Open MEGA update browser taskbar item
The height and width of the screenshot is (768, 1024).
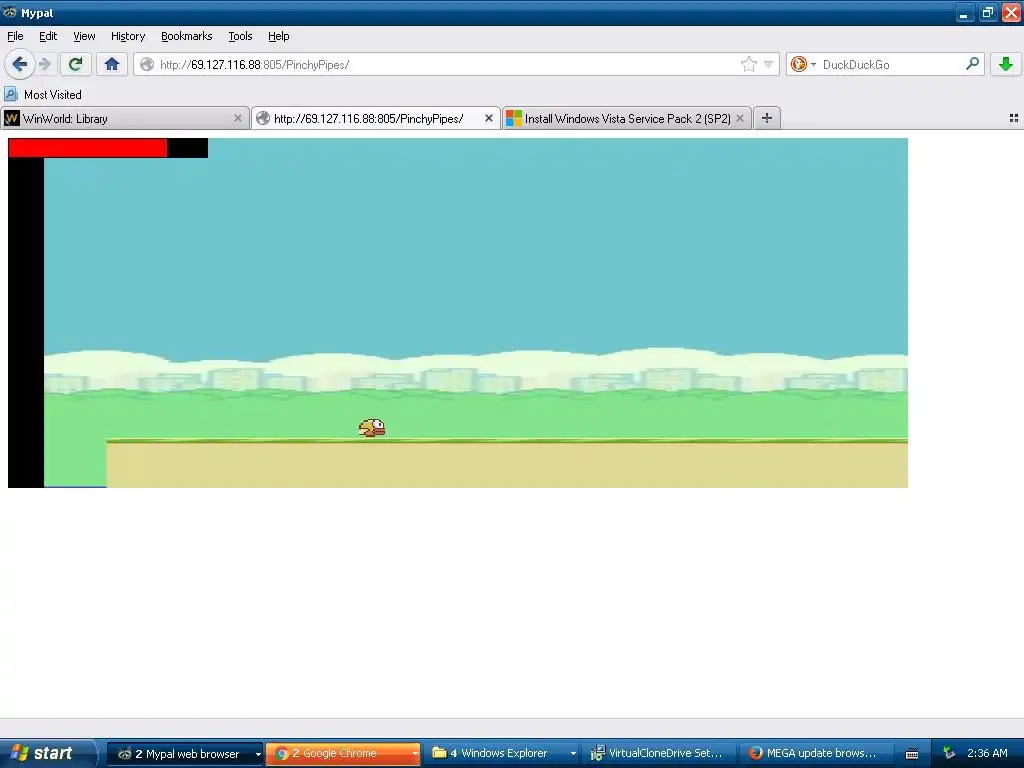click(x=815, y=754)
